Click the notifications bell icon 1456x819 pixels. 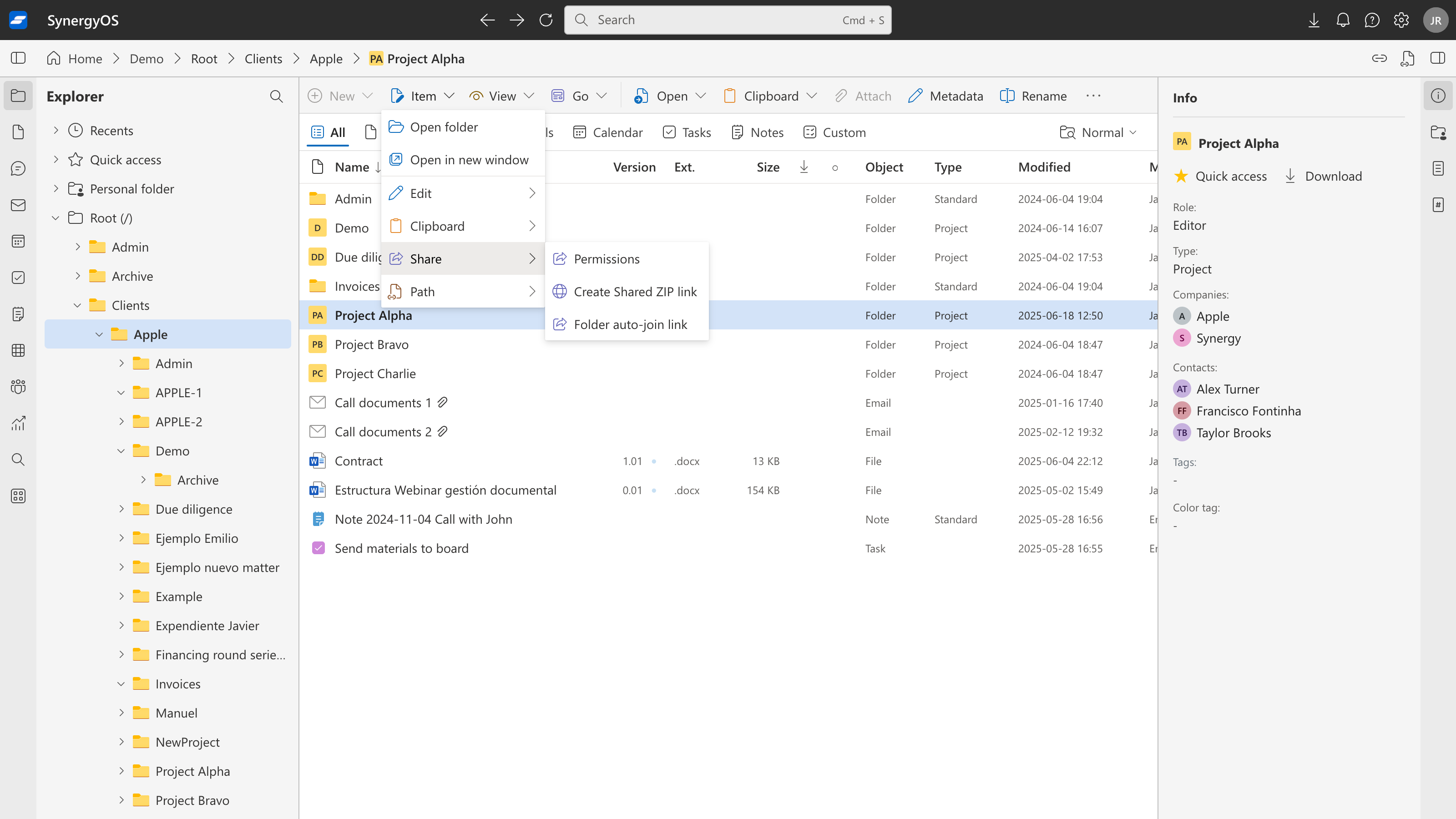[x=1342, y=20]
